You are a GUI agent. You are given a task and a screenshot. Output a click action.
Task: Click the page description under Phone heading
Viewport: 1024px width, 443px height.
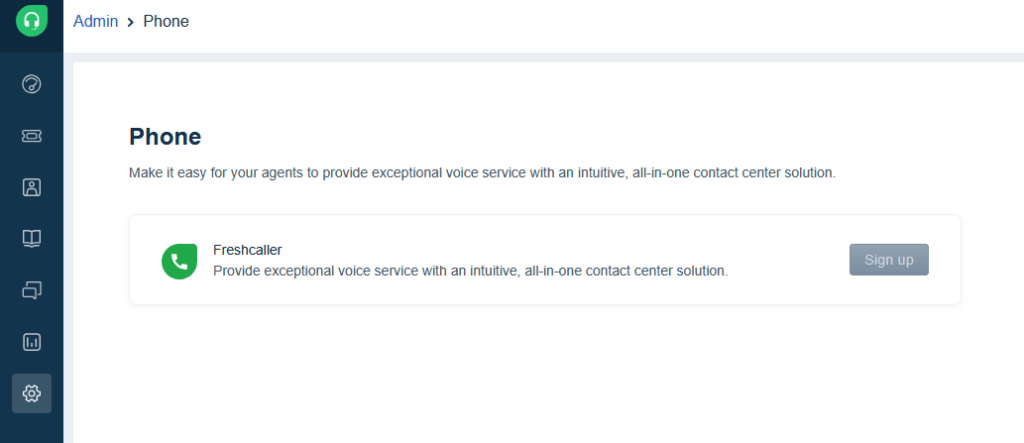(481, 173)
